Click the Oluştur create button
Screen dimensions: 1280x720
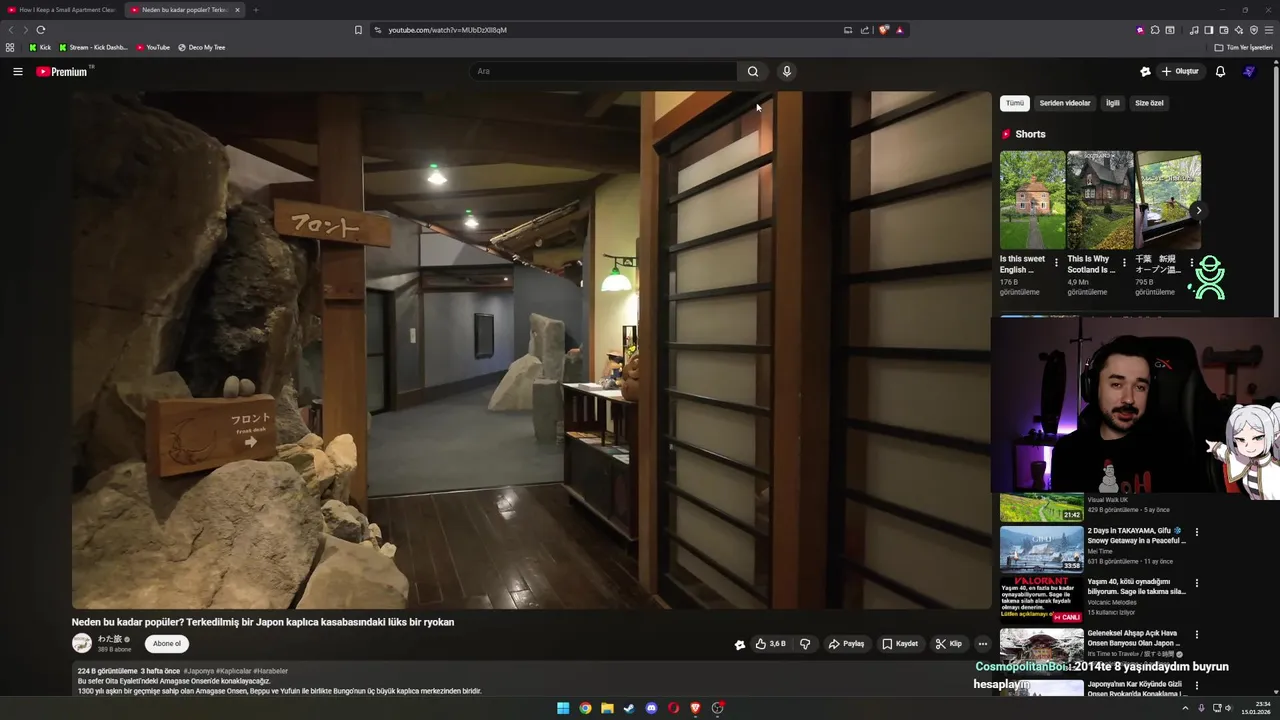(1180, 71)
